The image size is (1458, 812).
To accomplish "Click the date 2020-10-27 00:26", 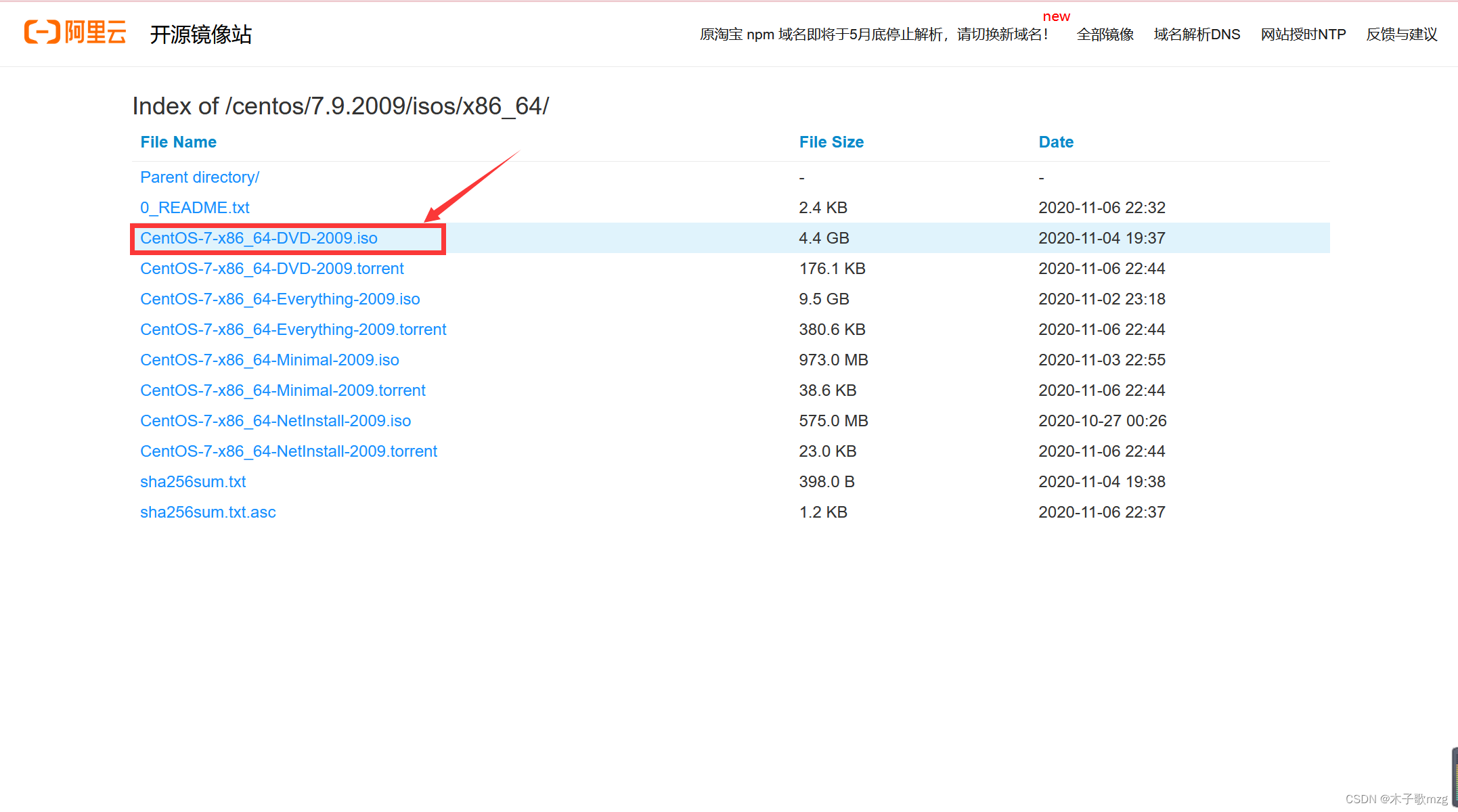I will [x=1103, y=421].
